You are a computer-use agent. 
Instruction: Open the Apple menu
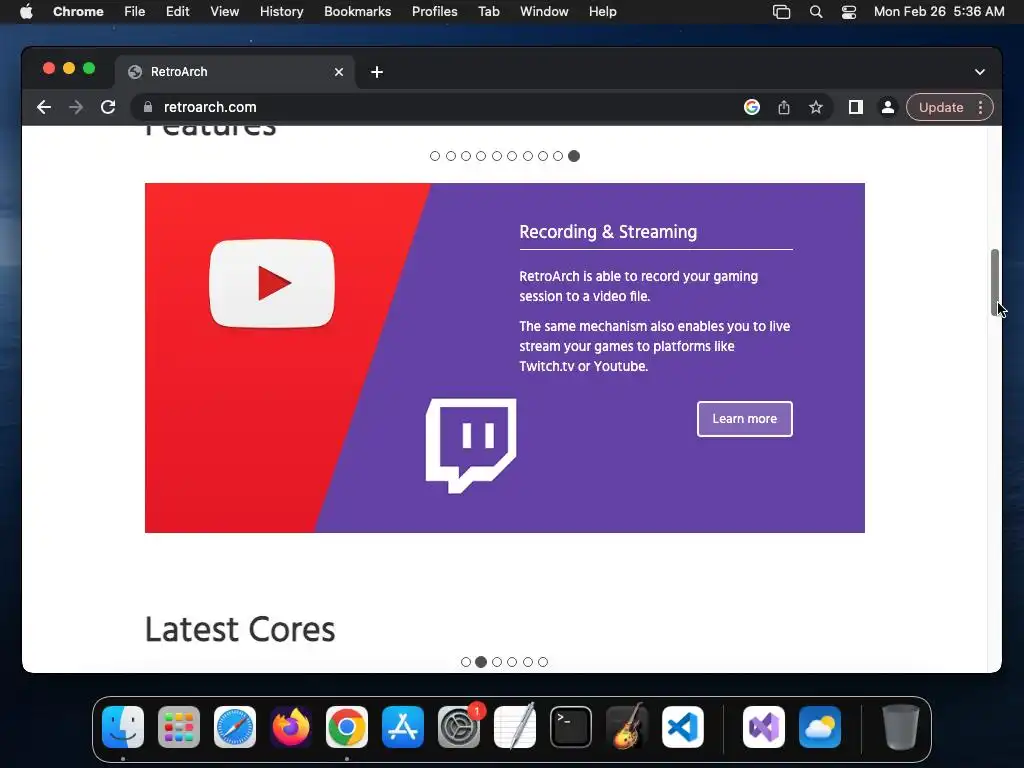click(x=26, y=12)
